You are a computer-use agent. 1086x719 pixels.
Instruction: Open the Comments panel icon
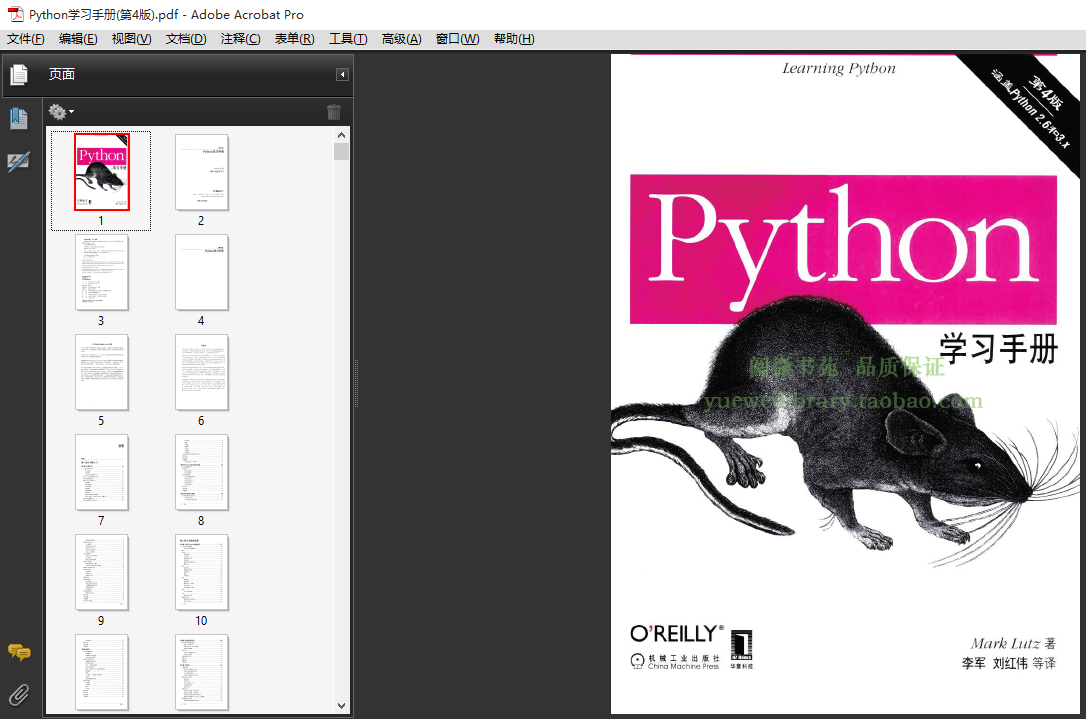pyautogui.click(x=18, y=652)
